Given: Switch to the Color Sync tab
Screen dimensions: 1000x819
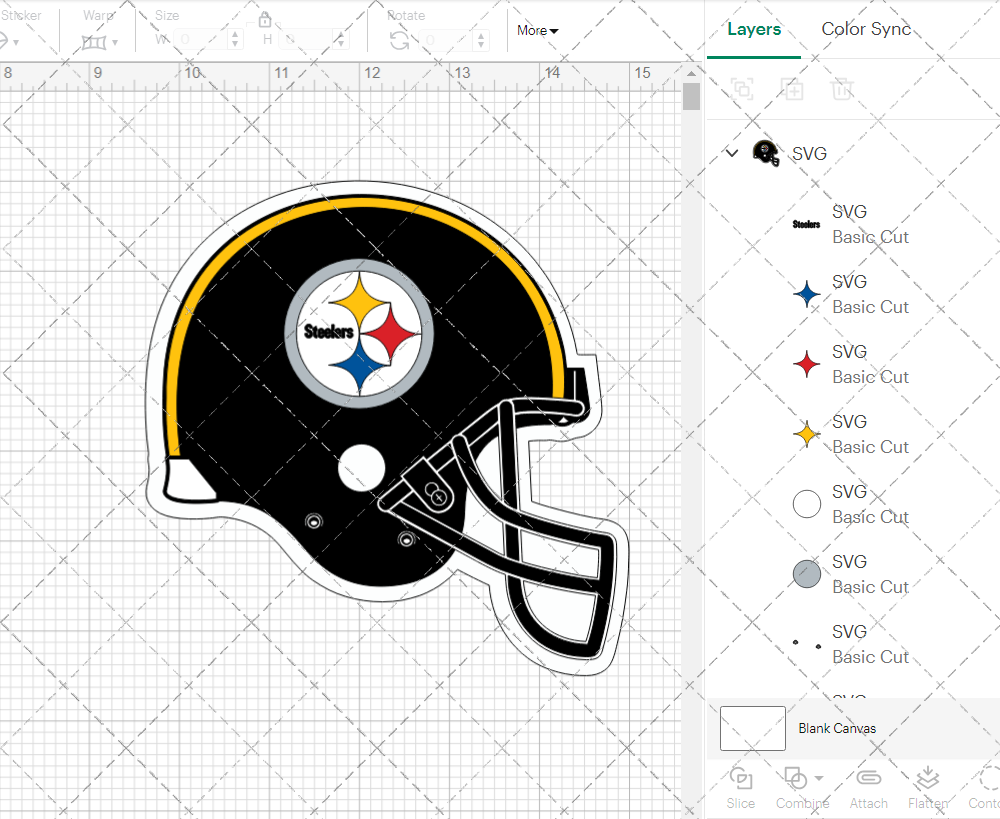Looking at the screenshot, I should coord(866,29).
